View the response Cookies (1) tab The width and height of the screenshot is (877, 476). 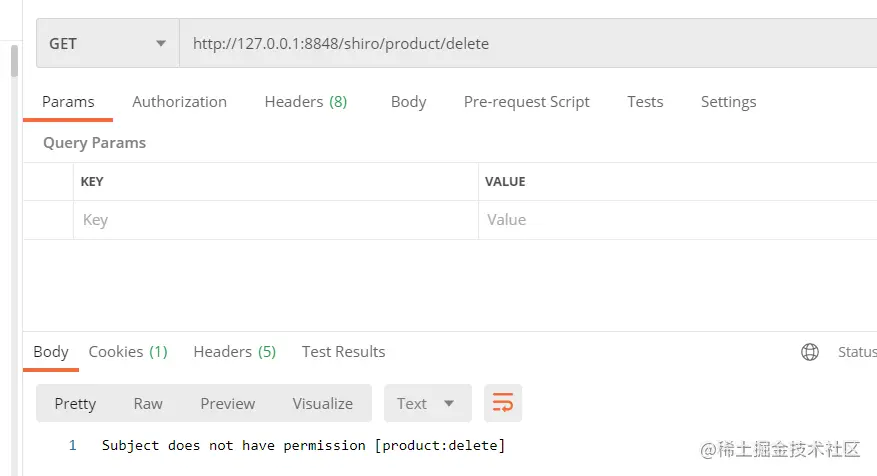[x=128, y=352]
